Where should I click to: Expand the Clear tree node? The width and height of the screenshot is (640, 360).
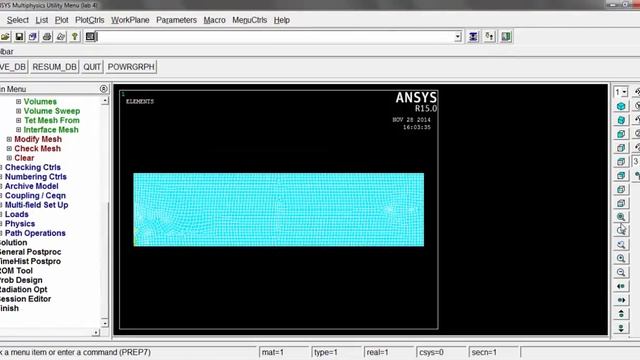click(9, 158)
